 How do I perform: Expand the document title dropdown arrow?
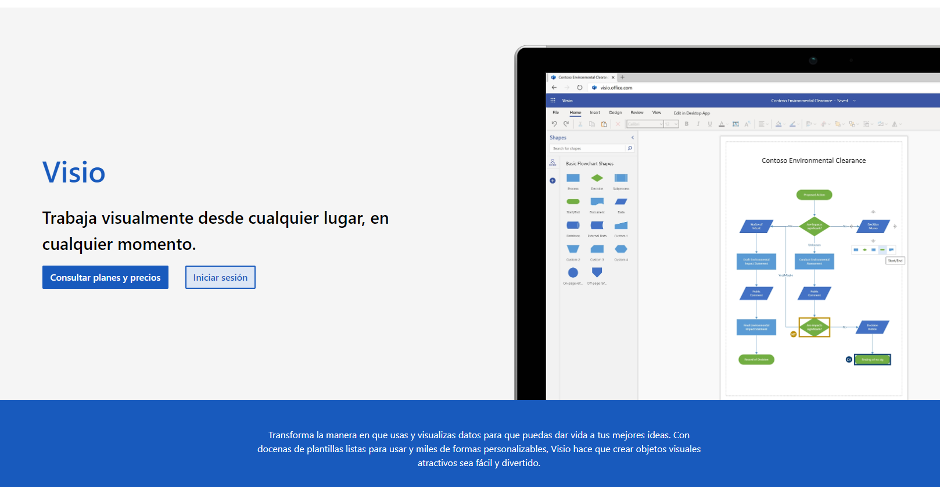[855, 100]
